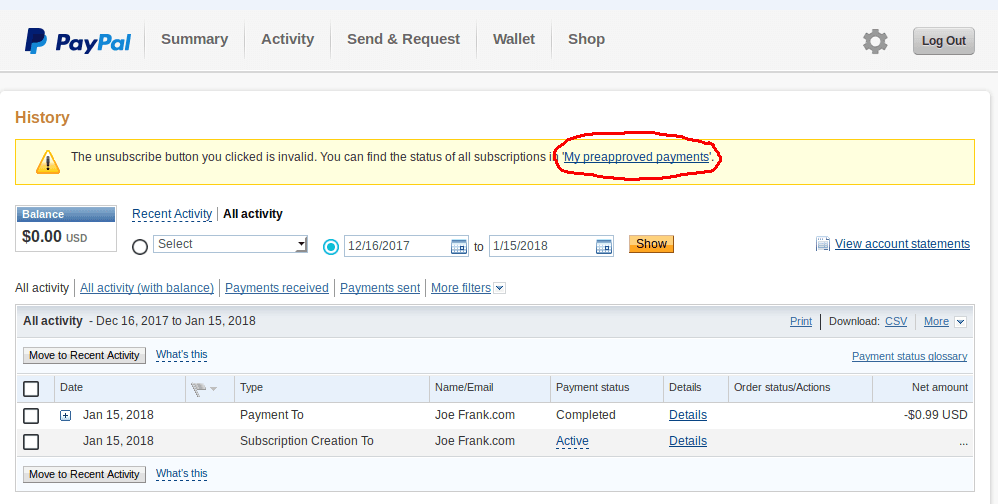Switch to Recent Activity view
Image resolution: width=998 pixels, height=504 pixels.
point(172,214)
